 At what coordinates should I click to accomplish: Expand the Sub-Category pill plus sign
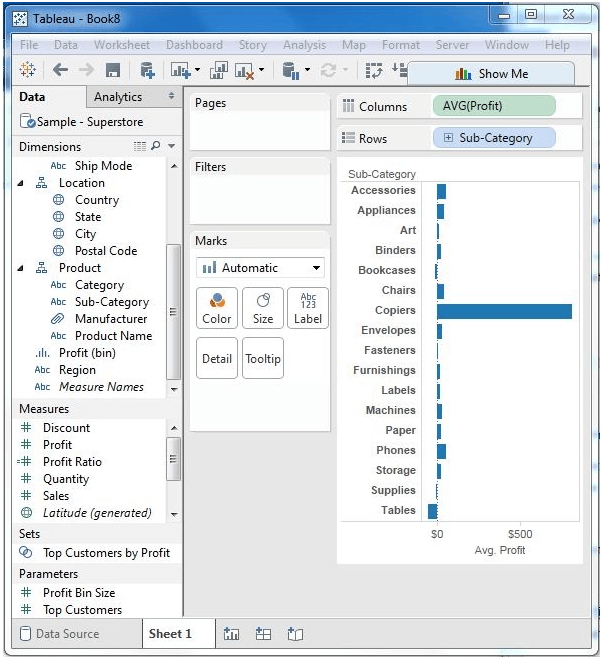448,138
